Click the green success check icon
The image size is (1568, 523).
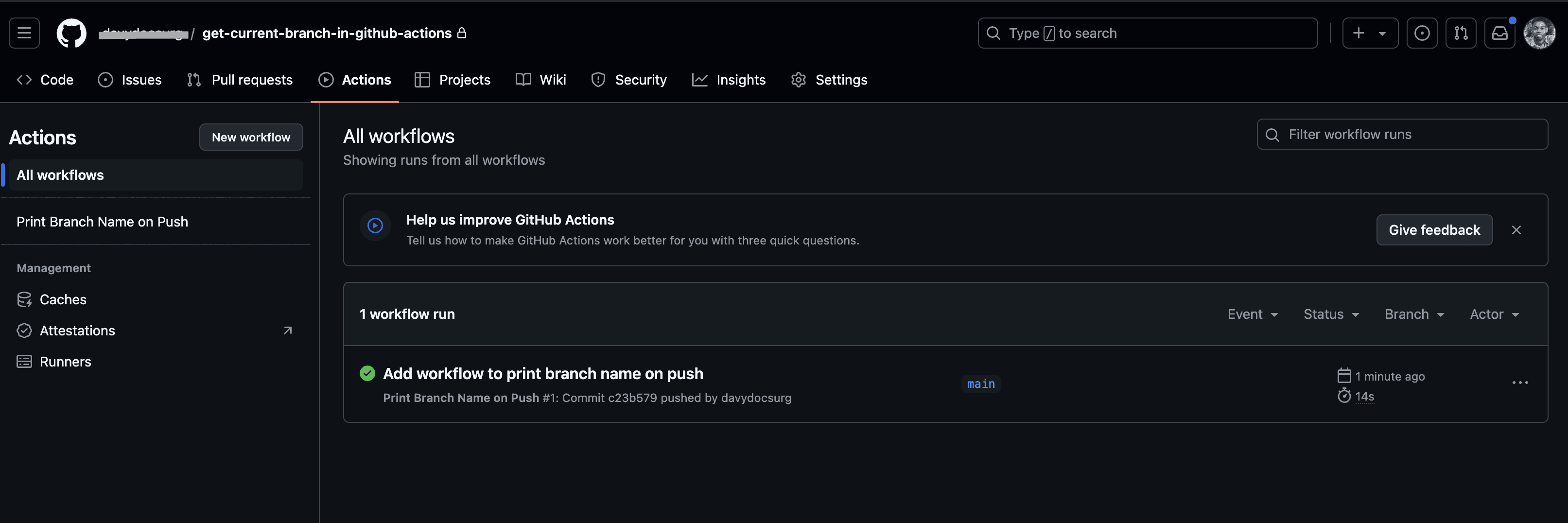pyautogui.click(x=367, y=373)
